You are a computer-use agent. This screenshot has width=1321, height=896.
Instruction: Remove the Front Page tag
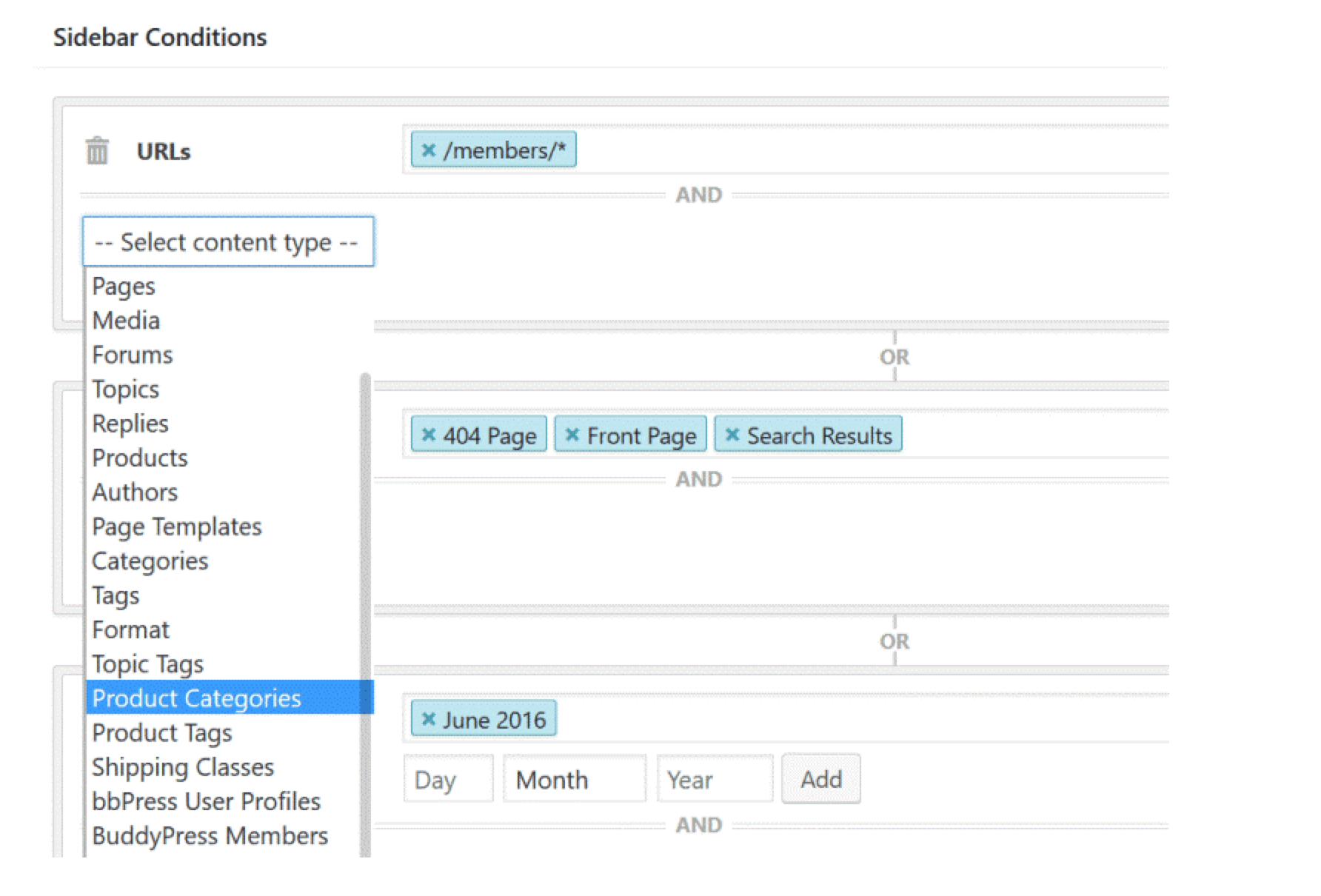coord(572,435)
